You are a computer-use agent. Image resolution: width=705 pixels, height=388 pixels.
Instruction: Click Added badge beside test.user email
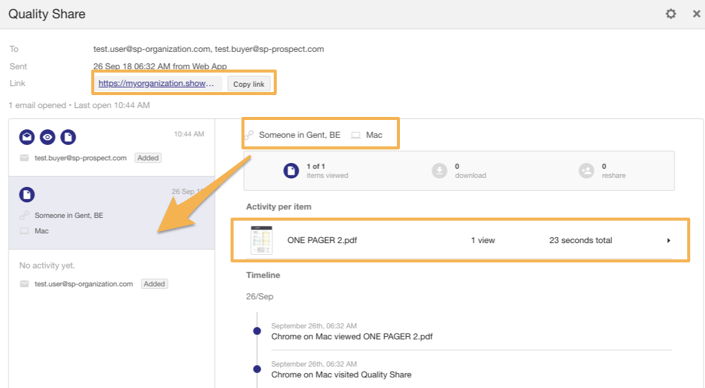(x=154, y=284)
